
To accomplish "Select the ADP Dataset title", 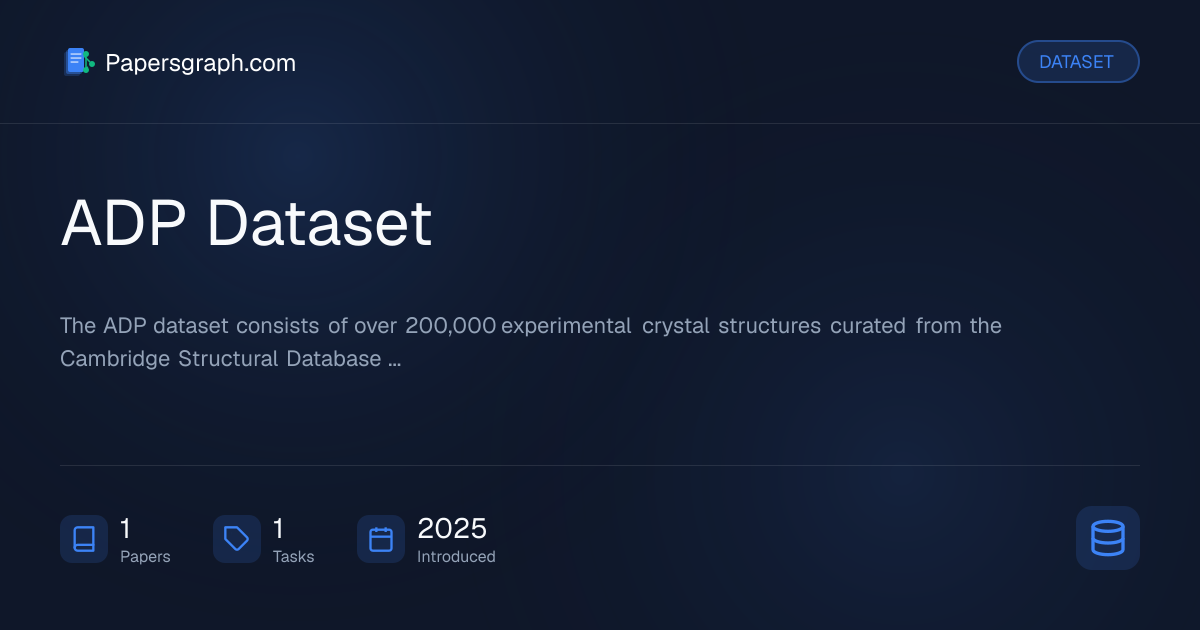I will (x=246, y=223).
